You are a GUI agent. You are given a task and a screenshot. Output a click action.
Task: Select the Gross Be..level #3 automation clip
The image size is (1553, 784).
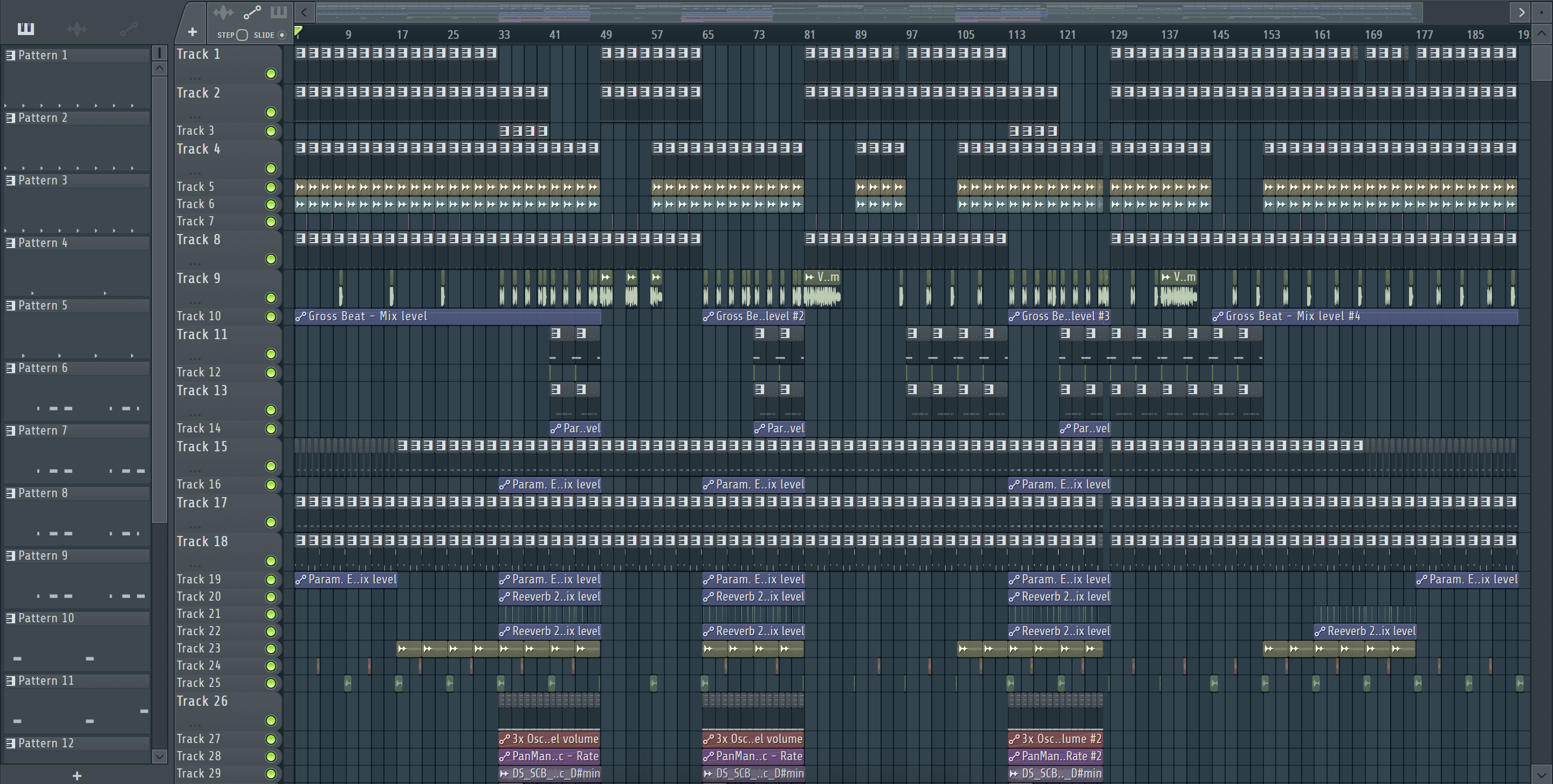[1059, 317]
